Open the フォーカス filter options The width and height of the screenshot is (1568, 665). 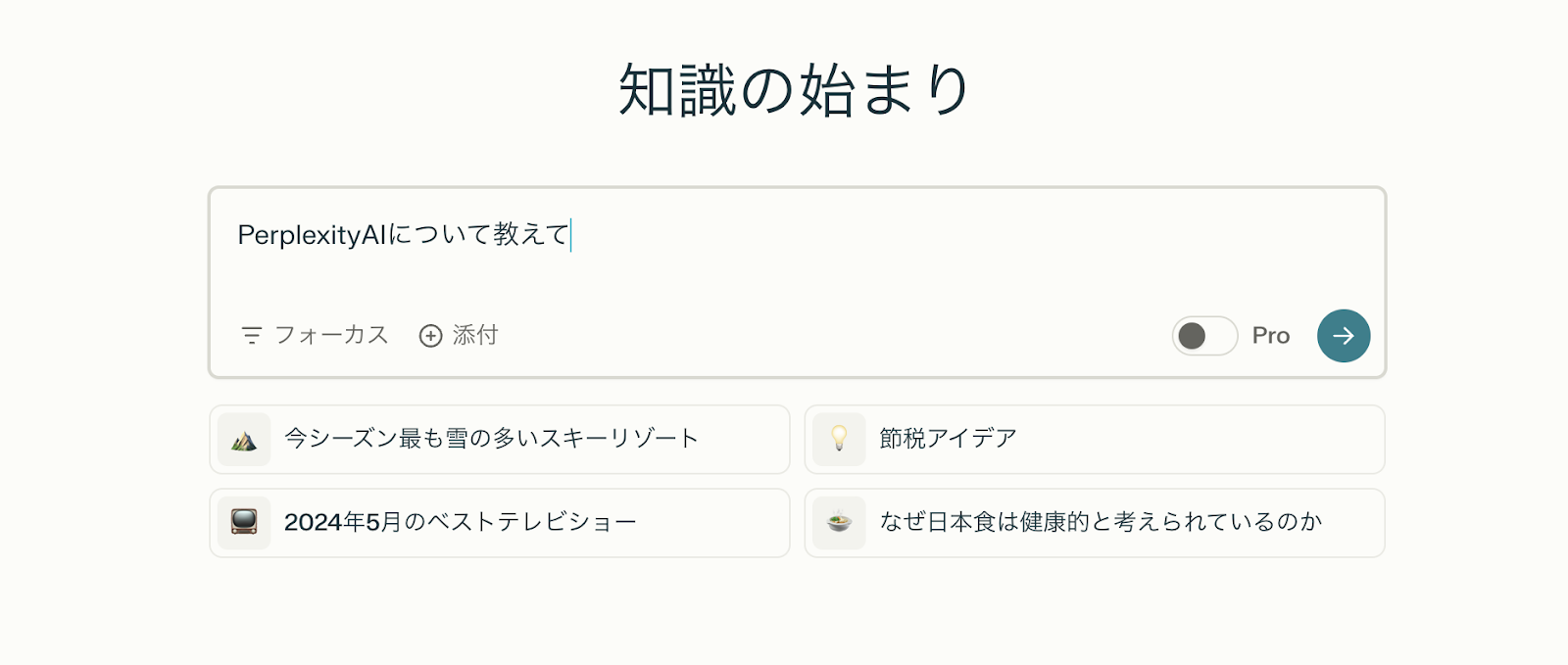pos(315,335)
